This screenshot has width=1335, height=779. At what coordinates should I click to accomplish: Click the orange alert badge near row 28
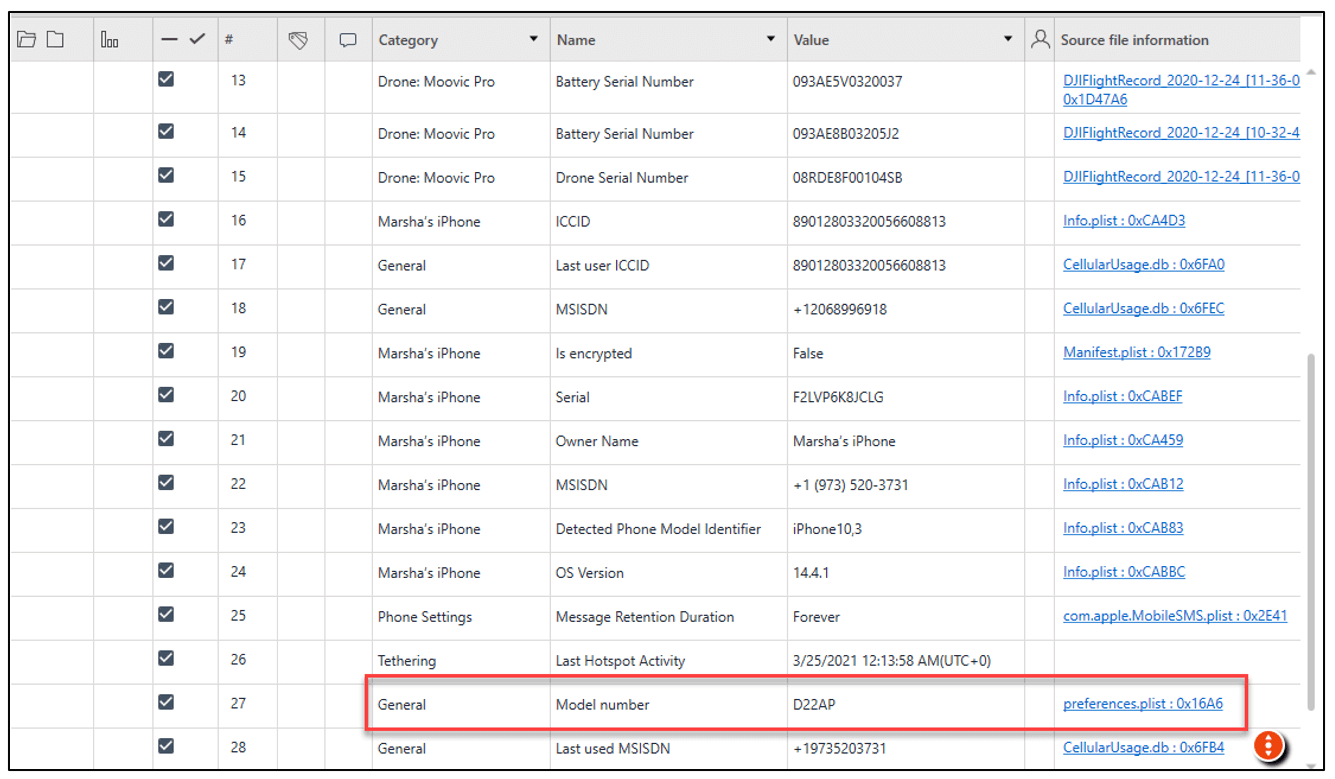(x=1268, y=744)
